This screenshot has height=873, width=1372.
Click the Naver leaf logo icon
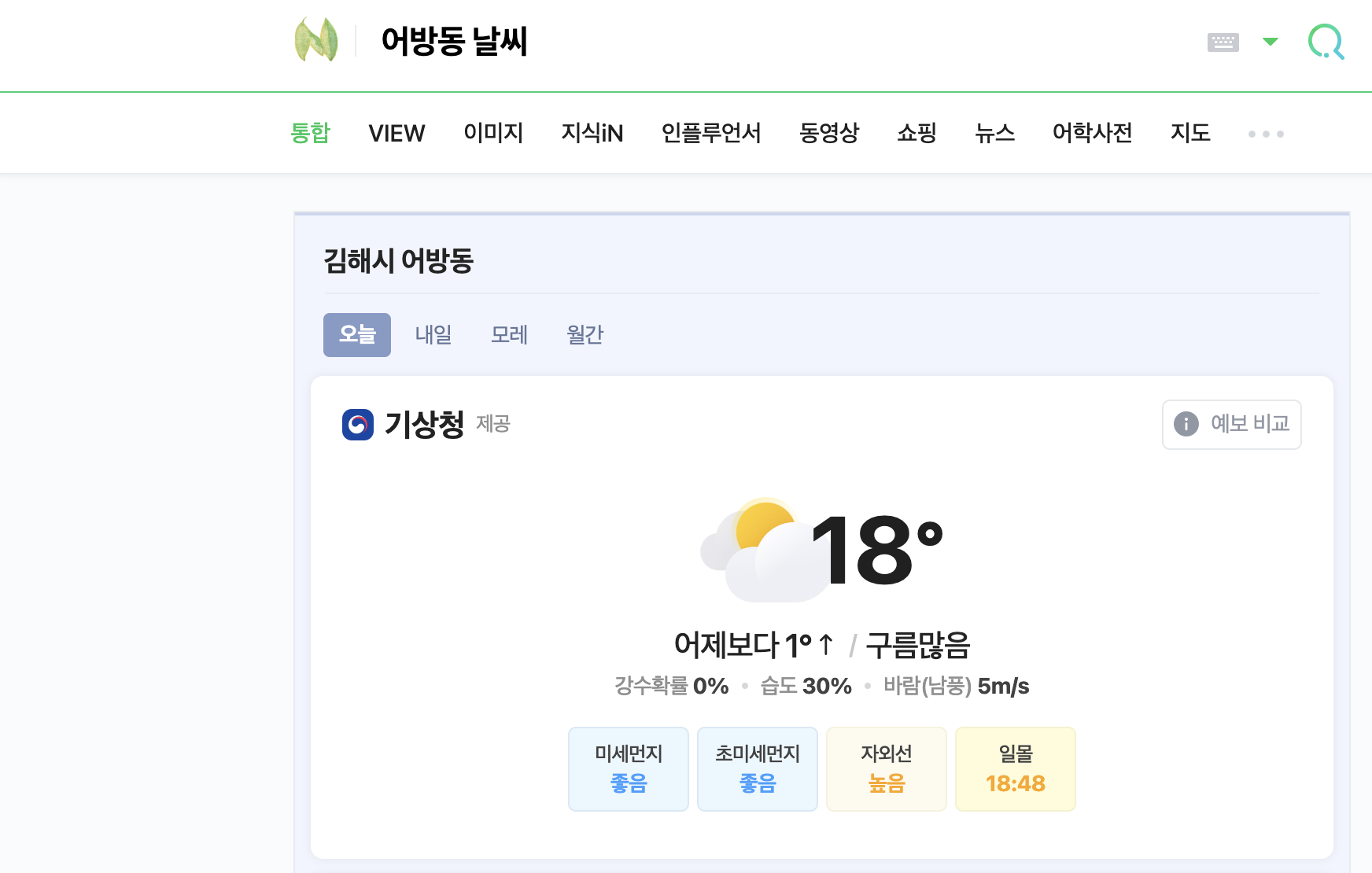[x=316, y=41]
